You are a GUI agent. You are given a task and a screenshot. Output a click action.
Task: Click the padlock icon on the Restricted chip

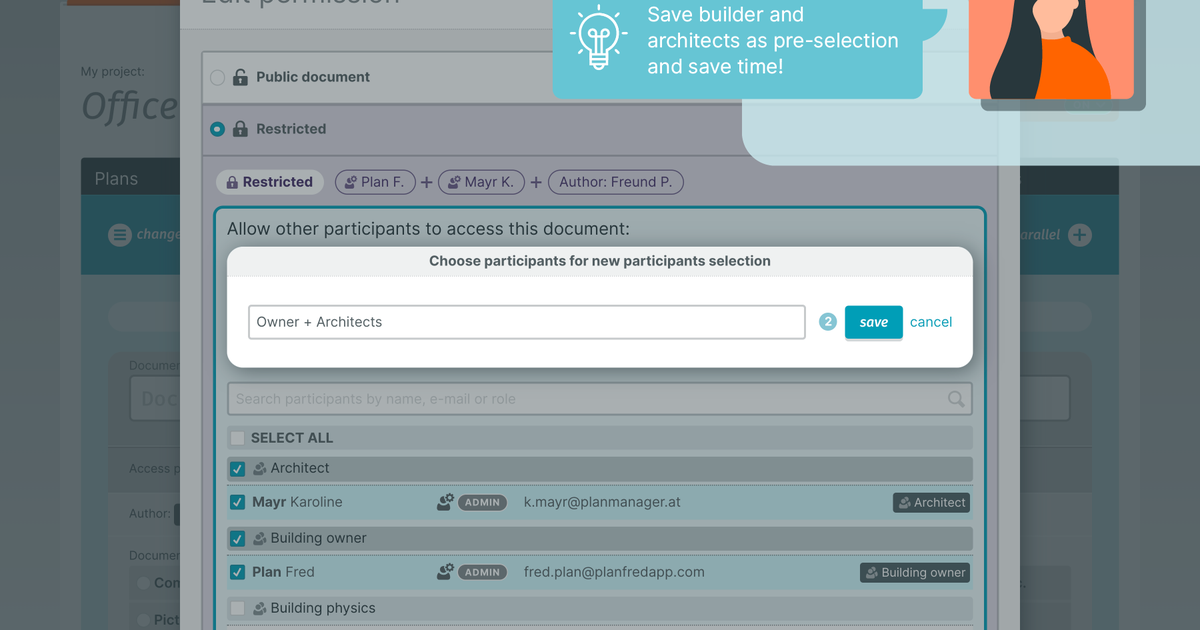coord(232,181)
